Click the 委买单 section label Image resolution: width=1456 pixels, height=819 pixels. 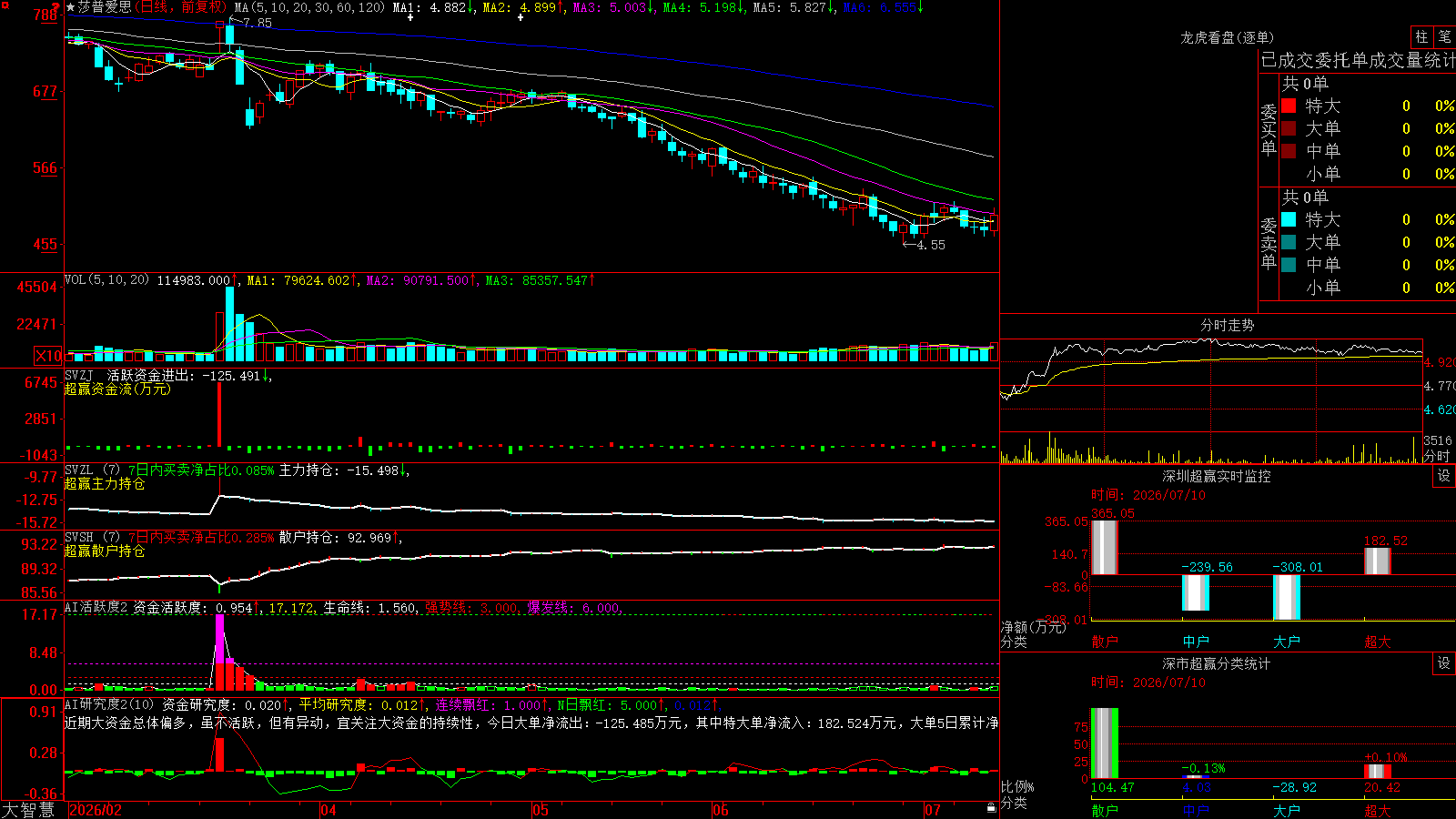coord(1269,130)
